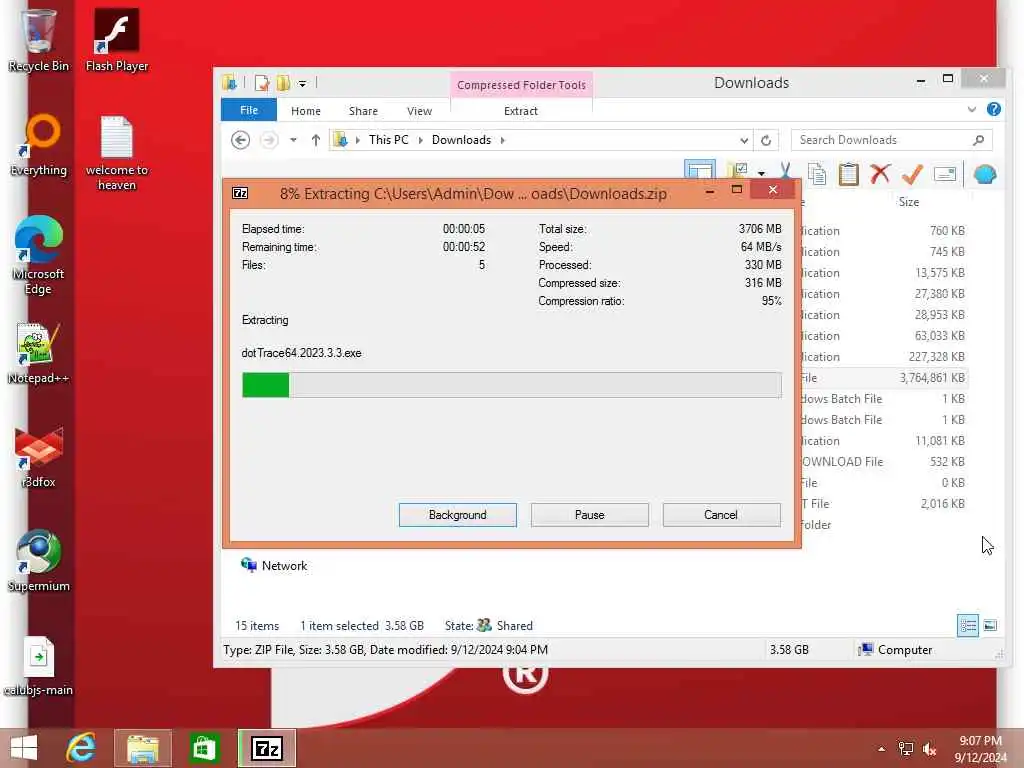
Task: Refresh the Downloads folder view
Action: (x=766, y=140)
